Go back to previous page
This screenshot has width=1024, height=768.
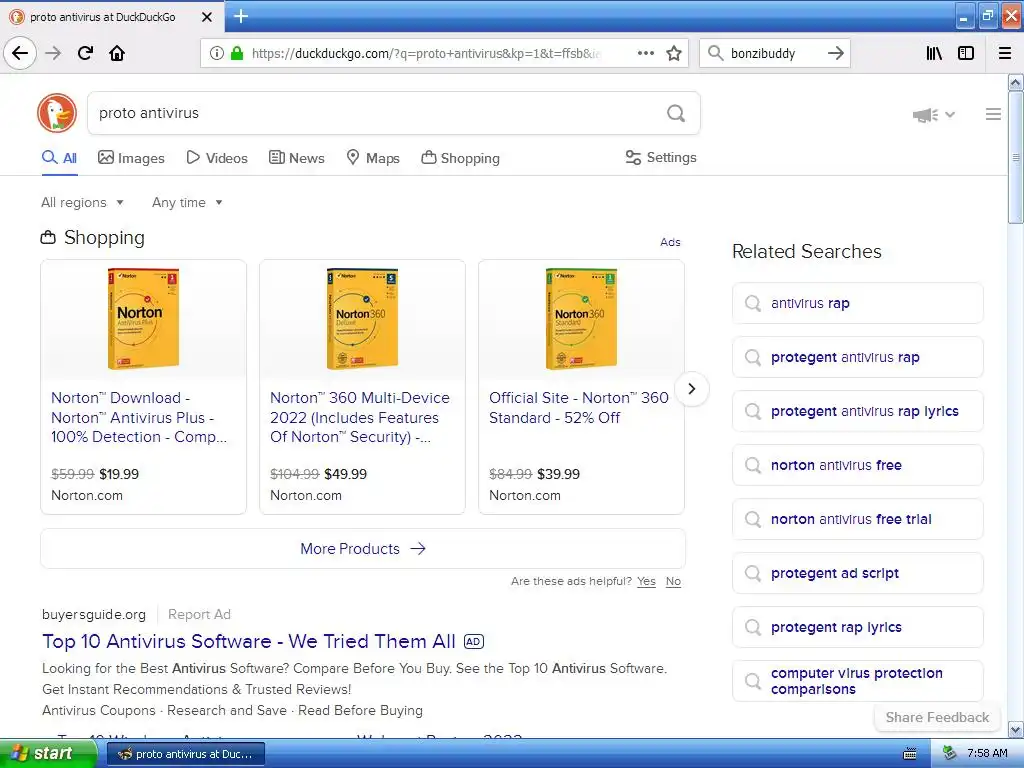coord(20,53)
